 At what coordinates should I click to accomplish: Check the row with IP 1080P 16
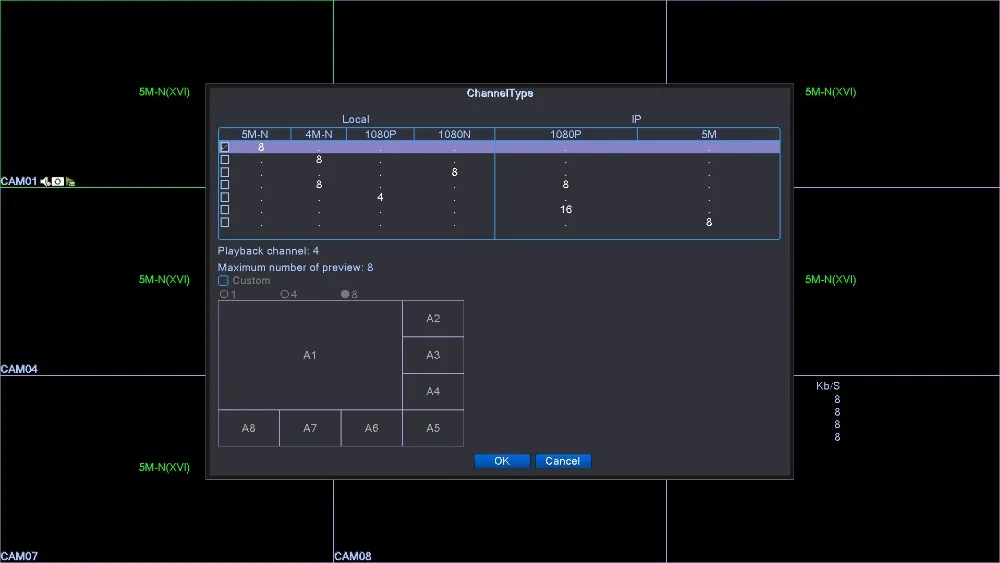224,210
